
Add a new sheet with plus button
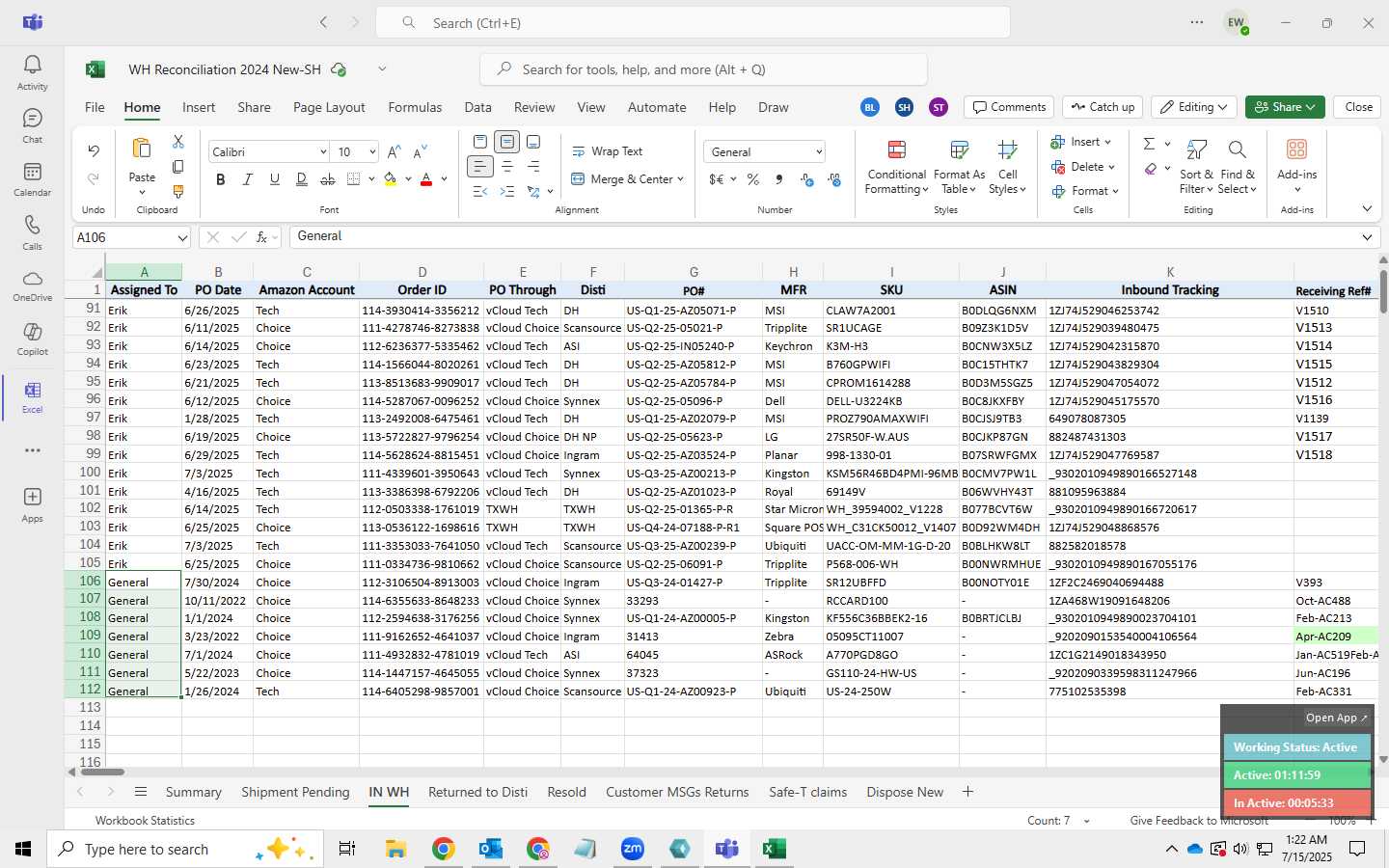click(x=967, y=792)
